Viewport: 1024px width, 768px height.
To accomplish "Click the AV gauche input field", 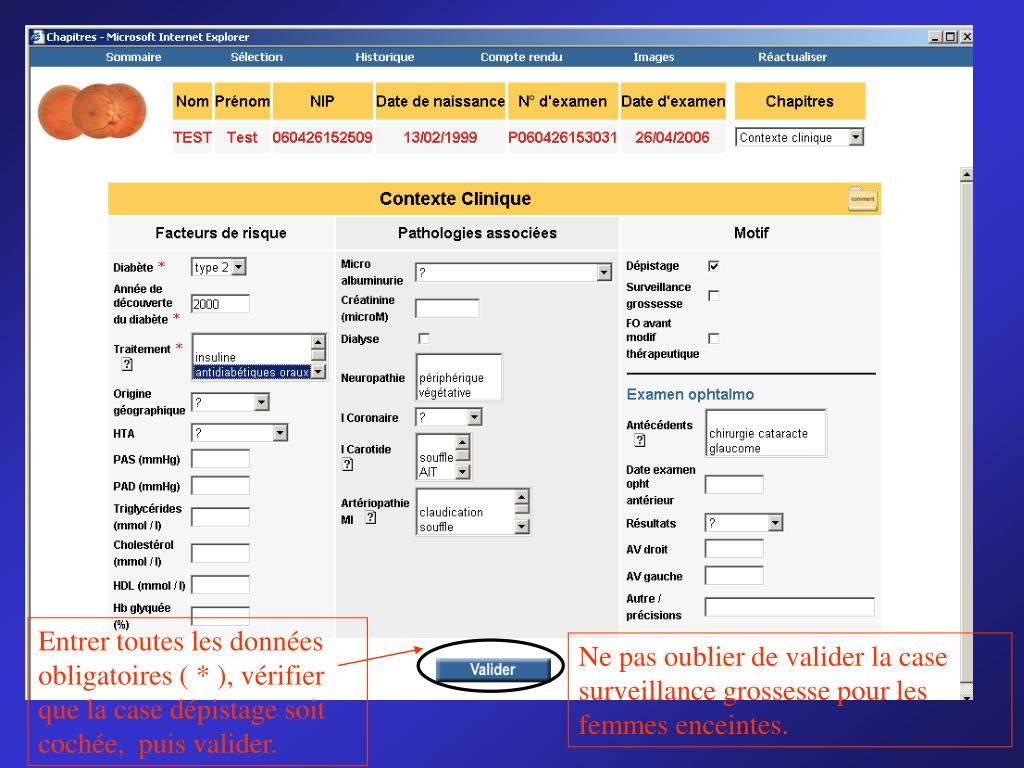I will 734,575.
